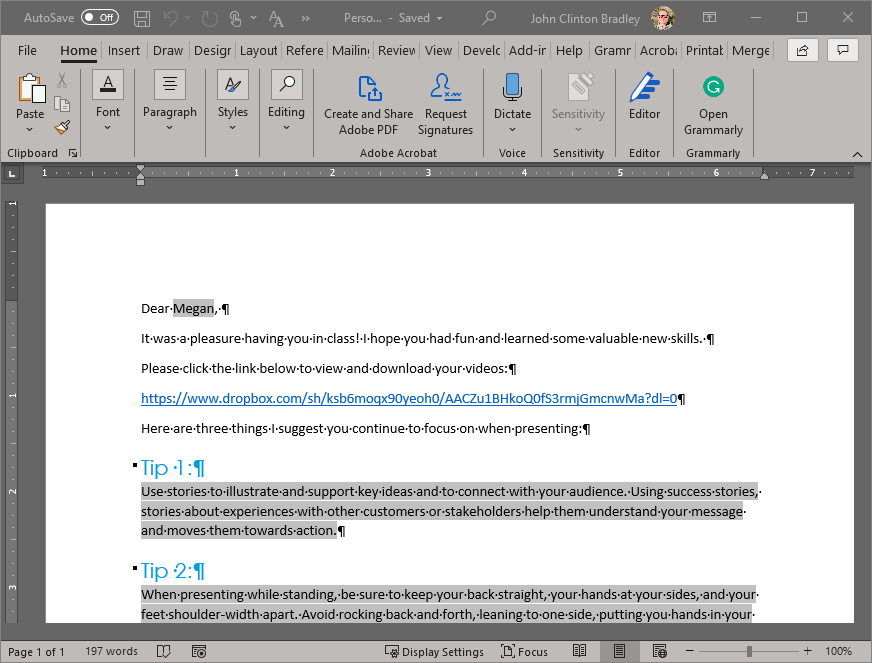Switch to the Draw tab

(167, 51)
